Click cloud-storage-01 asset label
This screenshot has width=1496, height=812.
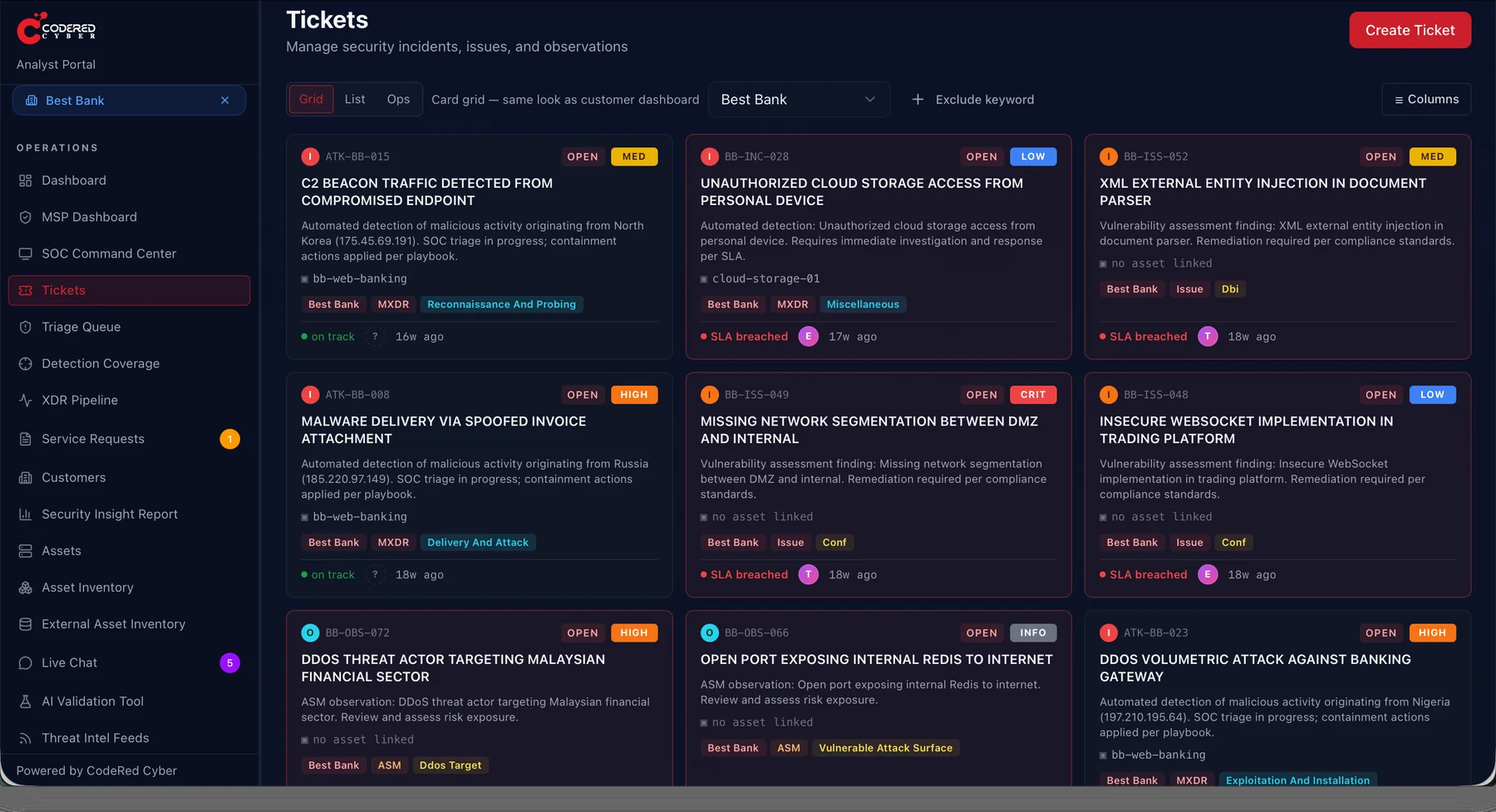[x=766, y=278]
